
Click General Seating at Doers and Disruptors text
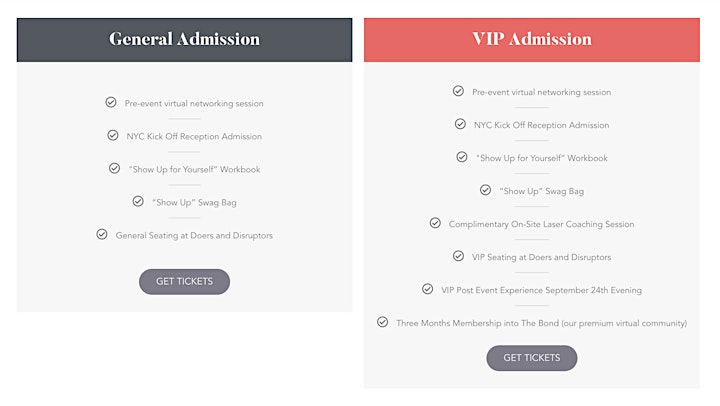click(x=194, y=236)
